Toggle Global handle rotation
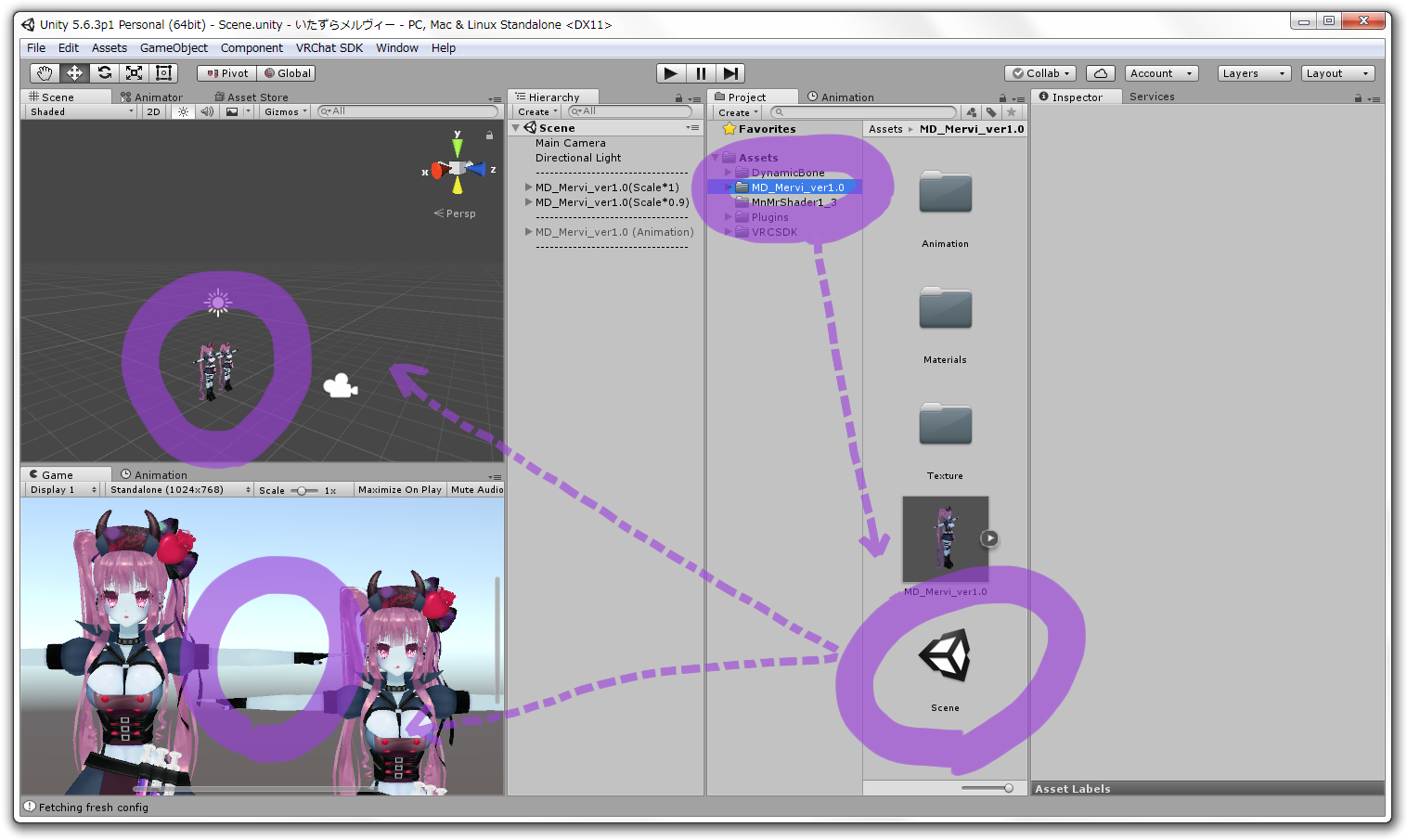Viewport: 1407px width, 840px height. click(x=287, y=73)
